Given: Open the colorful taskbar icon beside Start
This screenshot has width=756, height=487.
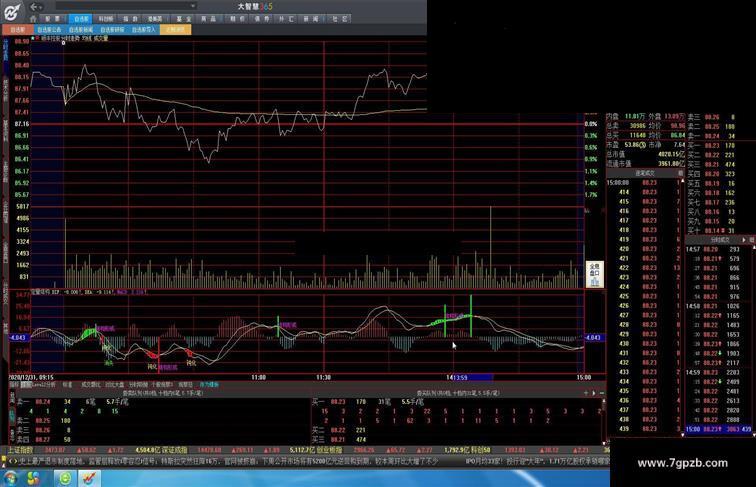Looking at the screenshot, I should point(33,478).
